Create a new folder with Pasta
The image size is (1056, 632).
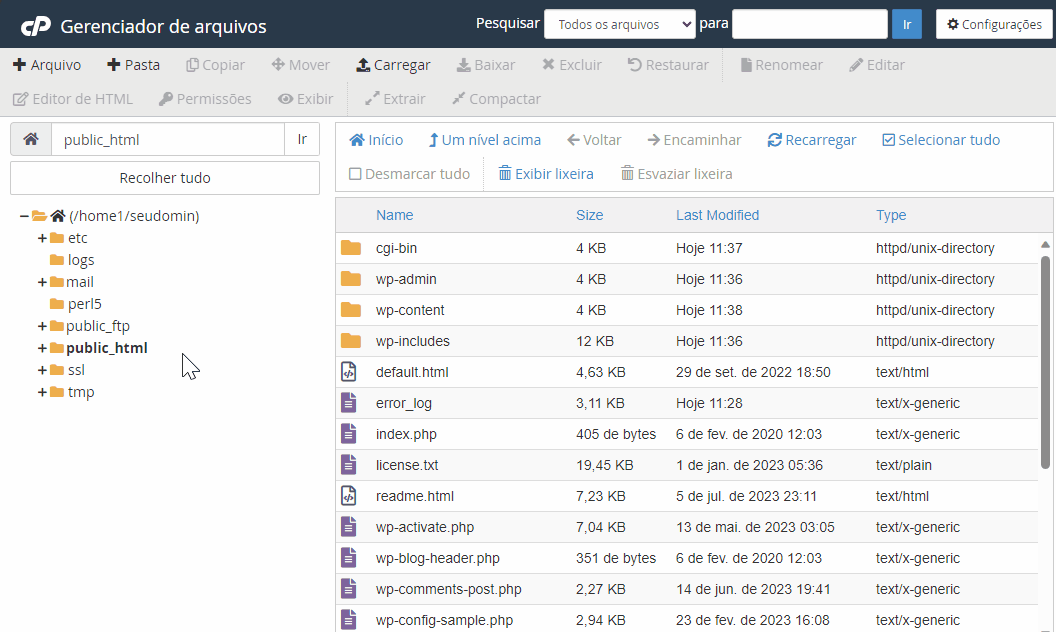coord(133,65)
